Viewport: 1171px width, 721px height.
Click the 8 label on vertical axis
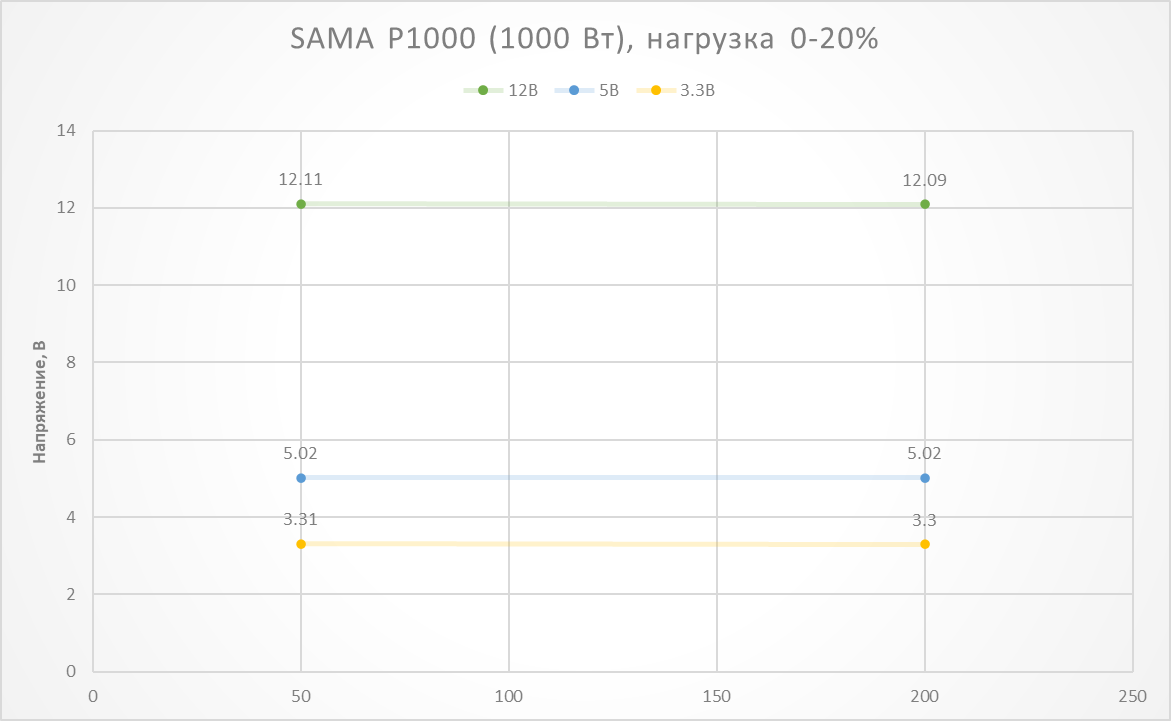(x=72, y=362)
